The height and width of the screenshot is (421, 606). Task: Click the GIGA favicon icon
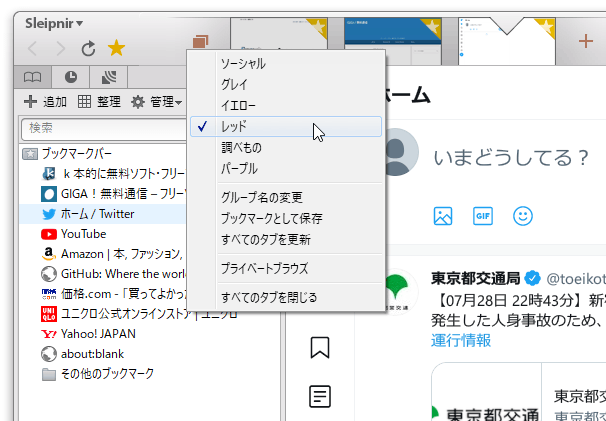(x=49, y=194)
